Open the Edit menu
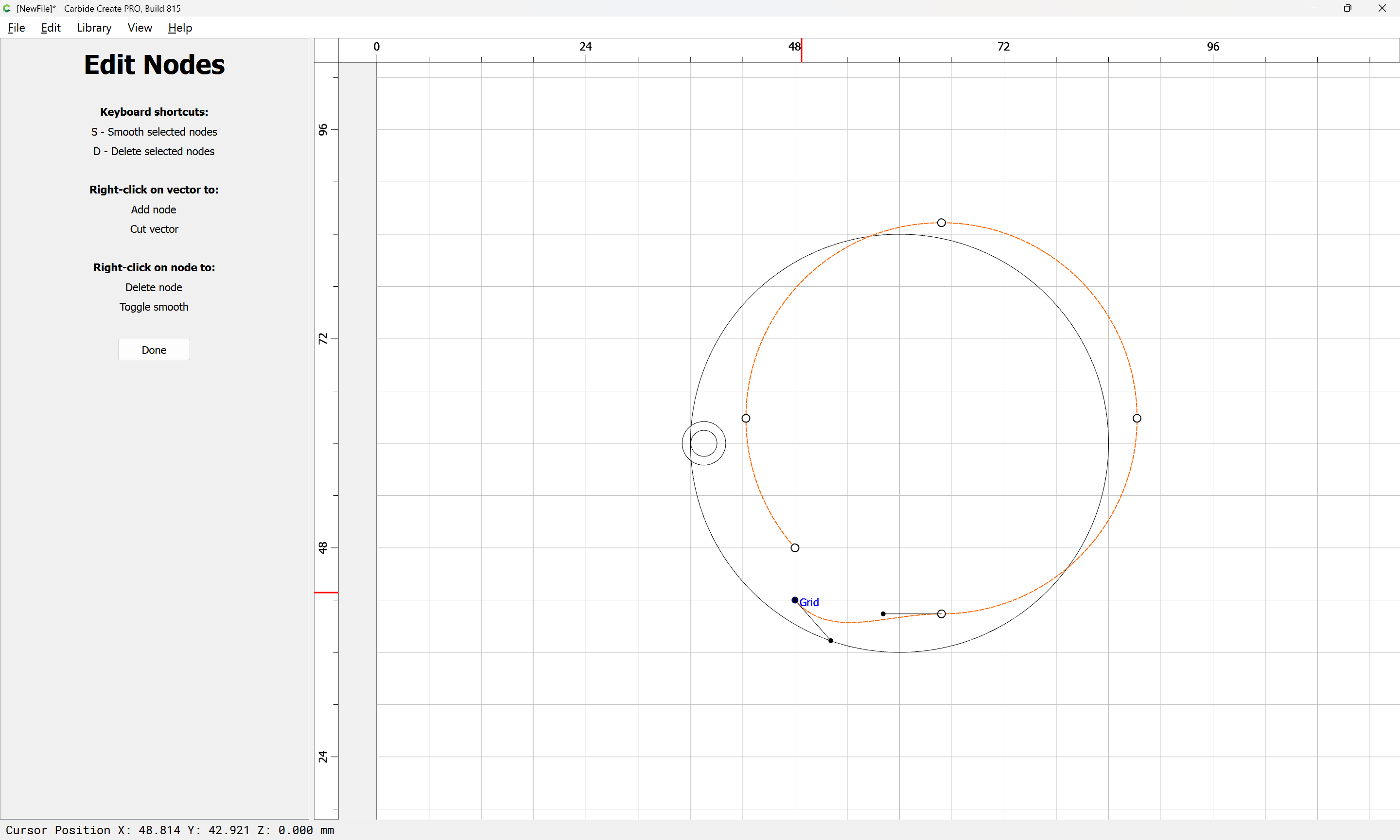Viewport: 1400px width, 840px height. pos(51,28)
